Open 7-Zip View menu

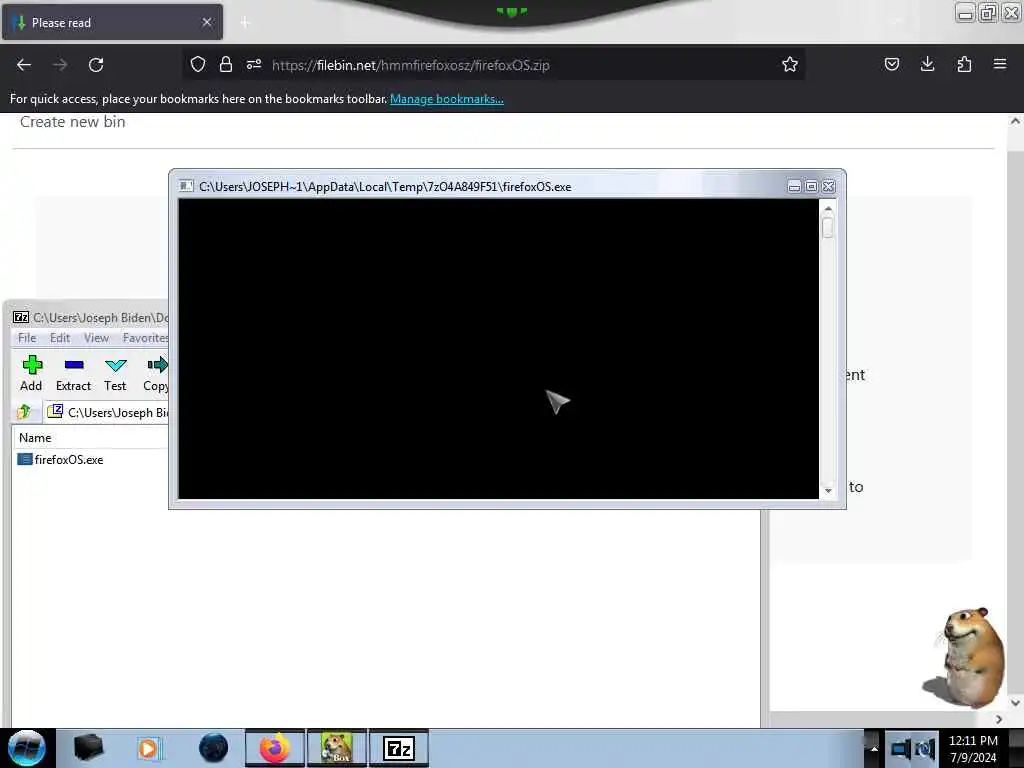tap(96, 338)
